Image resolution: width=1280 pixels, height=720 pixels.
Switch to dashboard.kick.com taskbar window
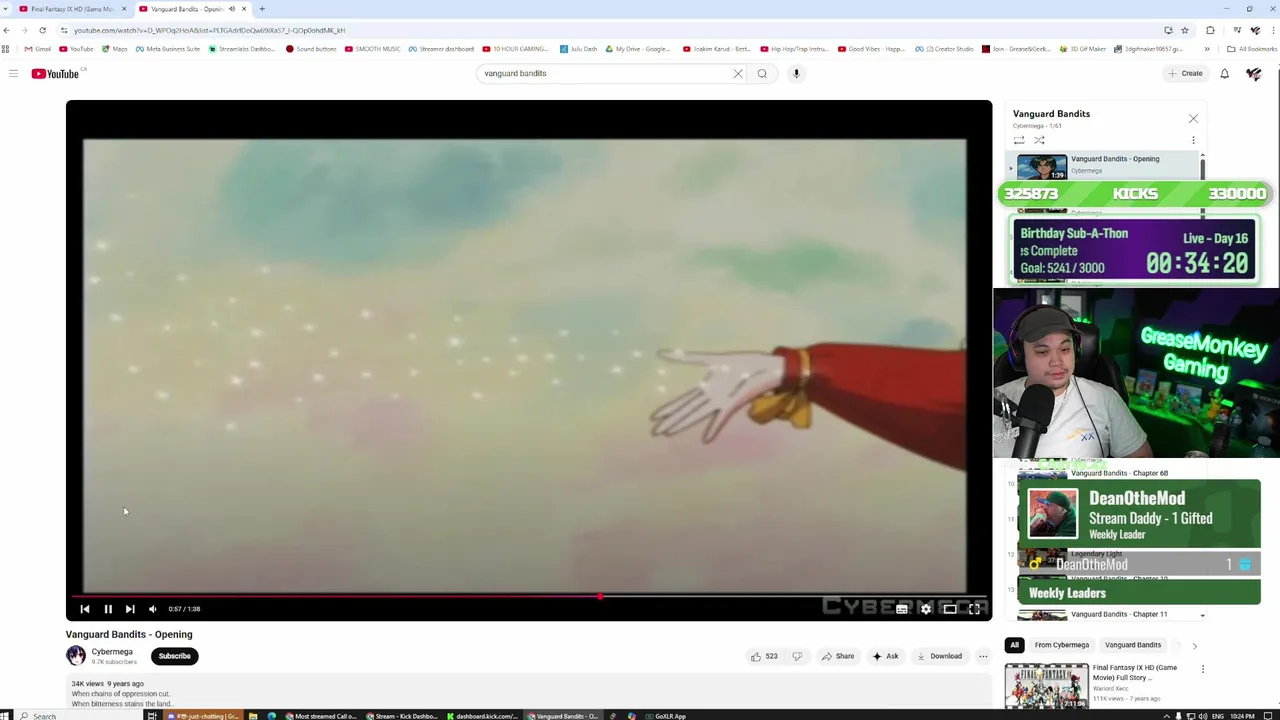[482, 716]
